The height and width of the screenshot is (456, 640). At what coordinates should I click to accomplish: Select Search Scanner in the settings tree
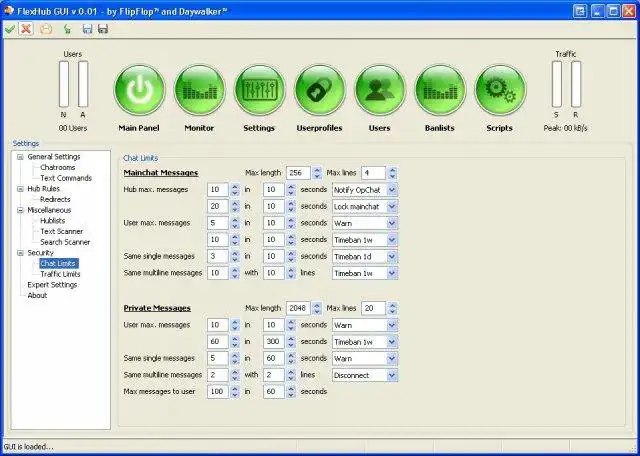[65, 242]
